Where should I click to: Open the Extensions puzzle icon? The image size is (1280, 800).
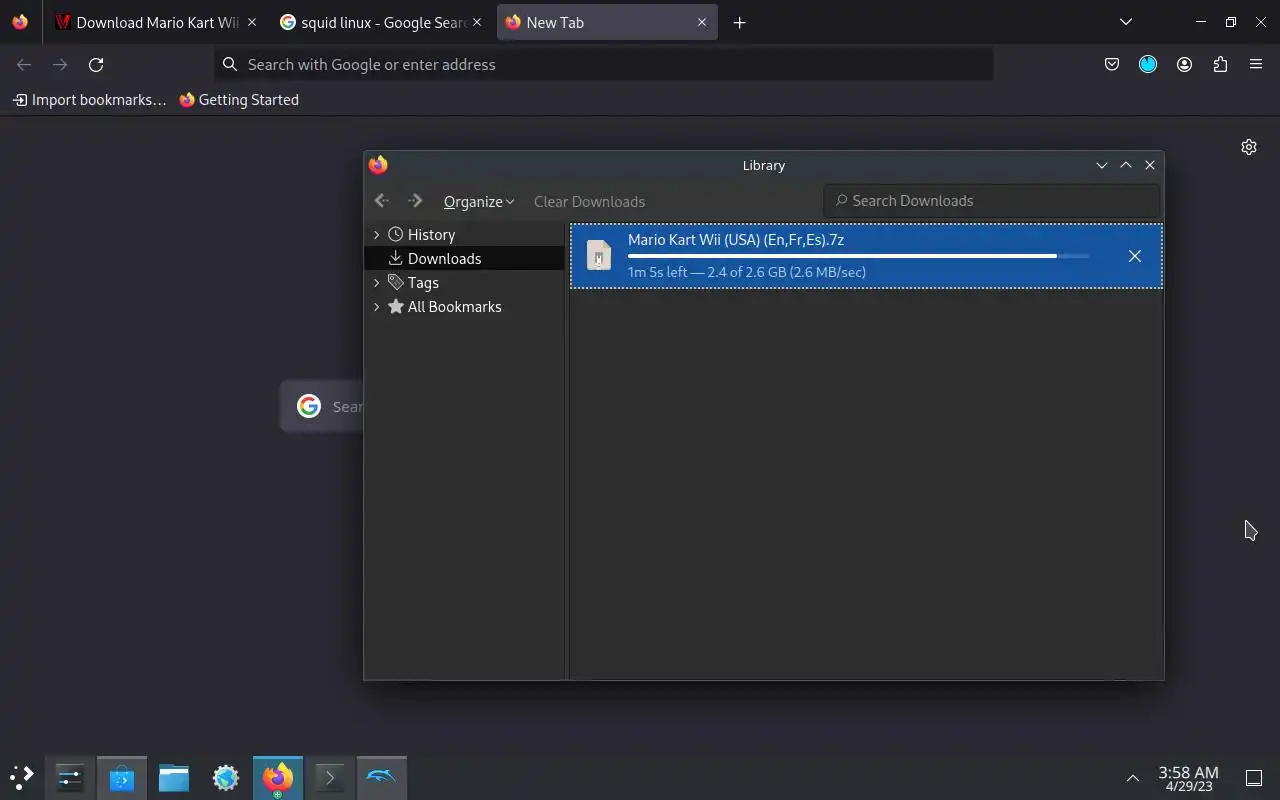click(1220, 64)
